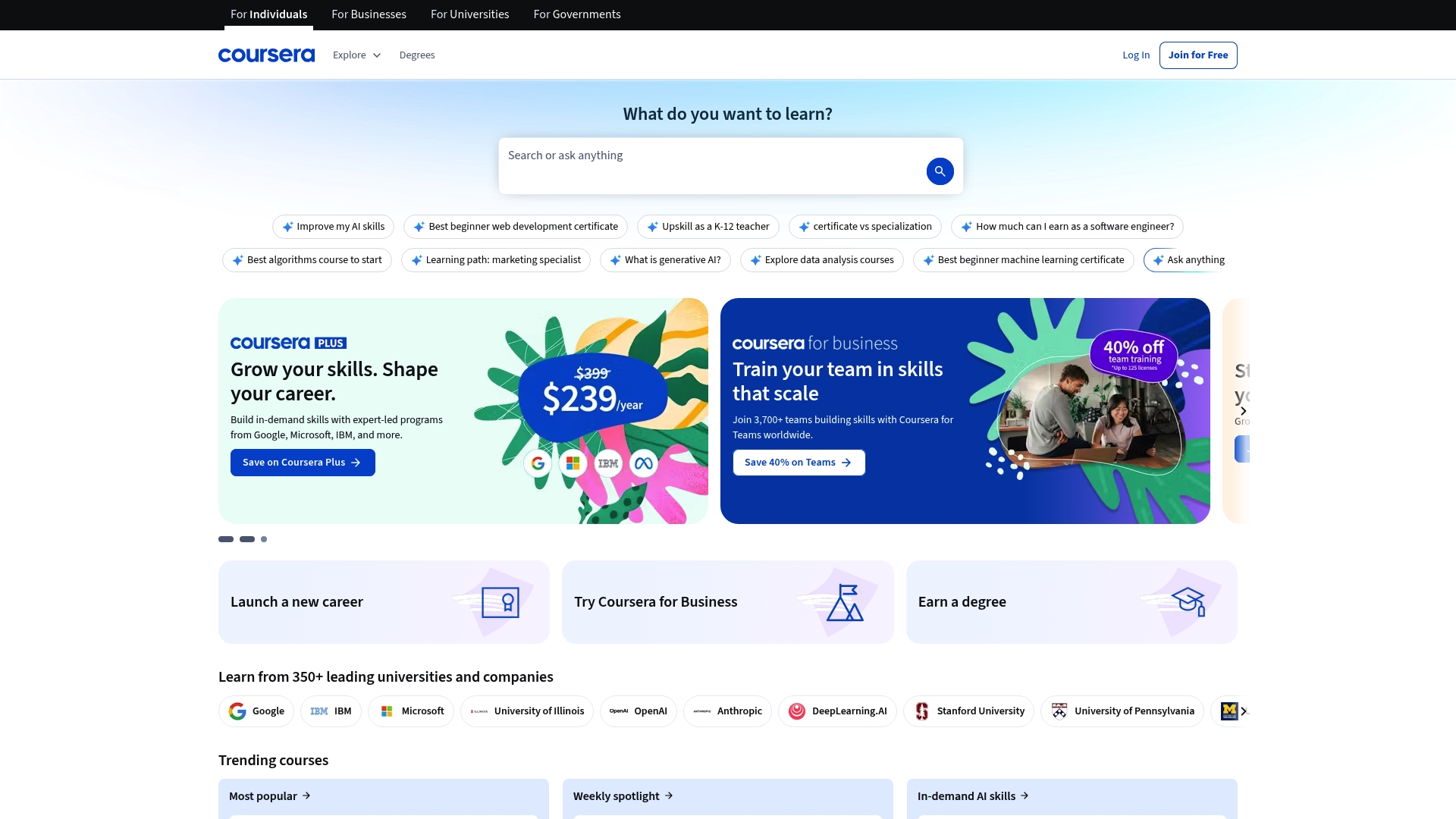This screenshot has width=1456, height=819.
Task: Open the Google partner chip
Action: [256, 711]
